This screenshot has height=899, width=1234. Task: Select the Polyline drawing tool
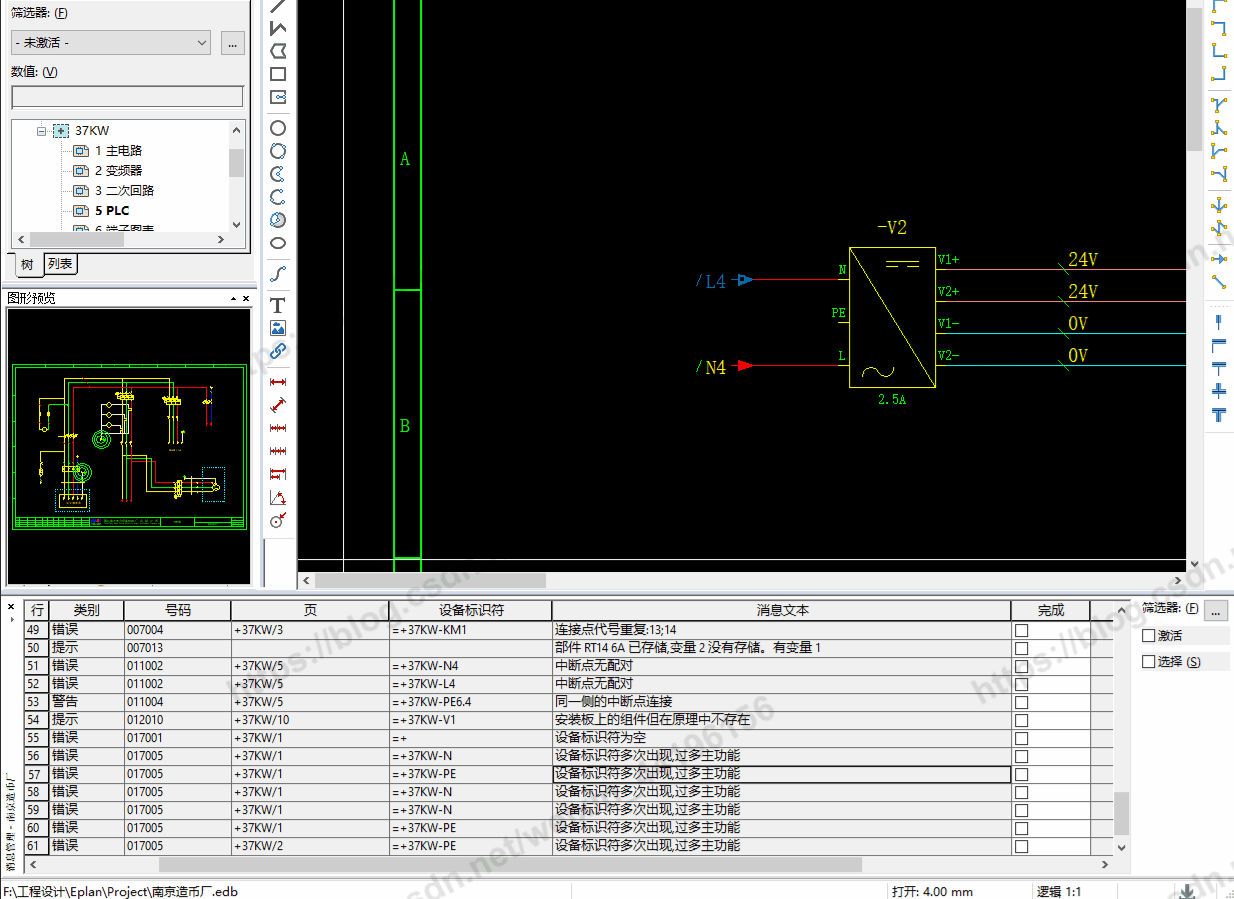(278, 28)
